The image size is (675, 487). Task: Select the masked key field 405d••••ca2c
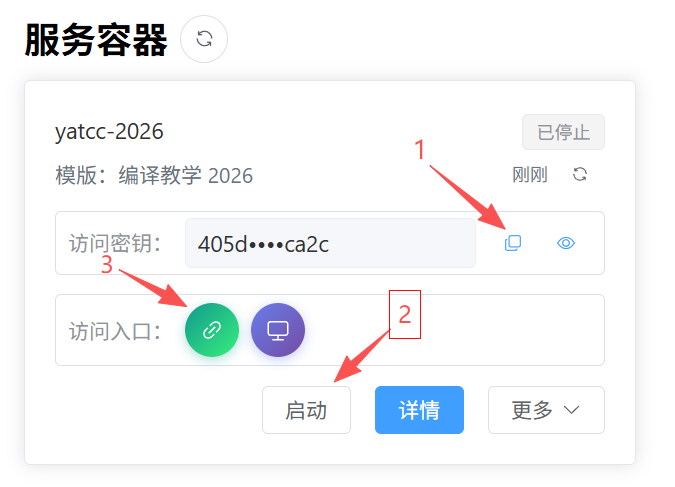[330, 243]
